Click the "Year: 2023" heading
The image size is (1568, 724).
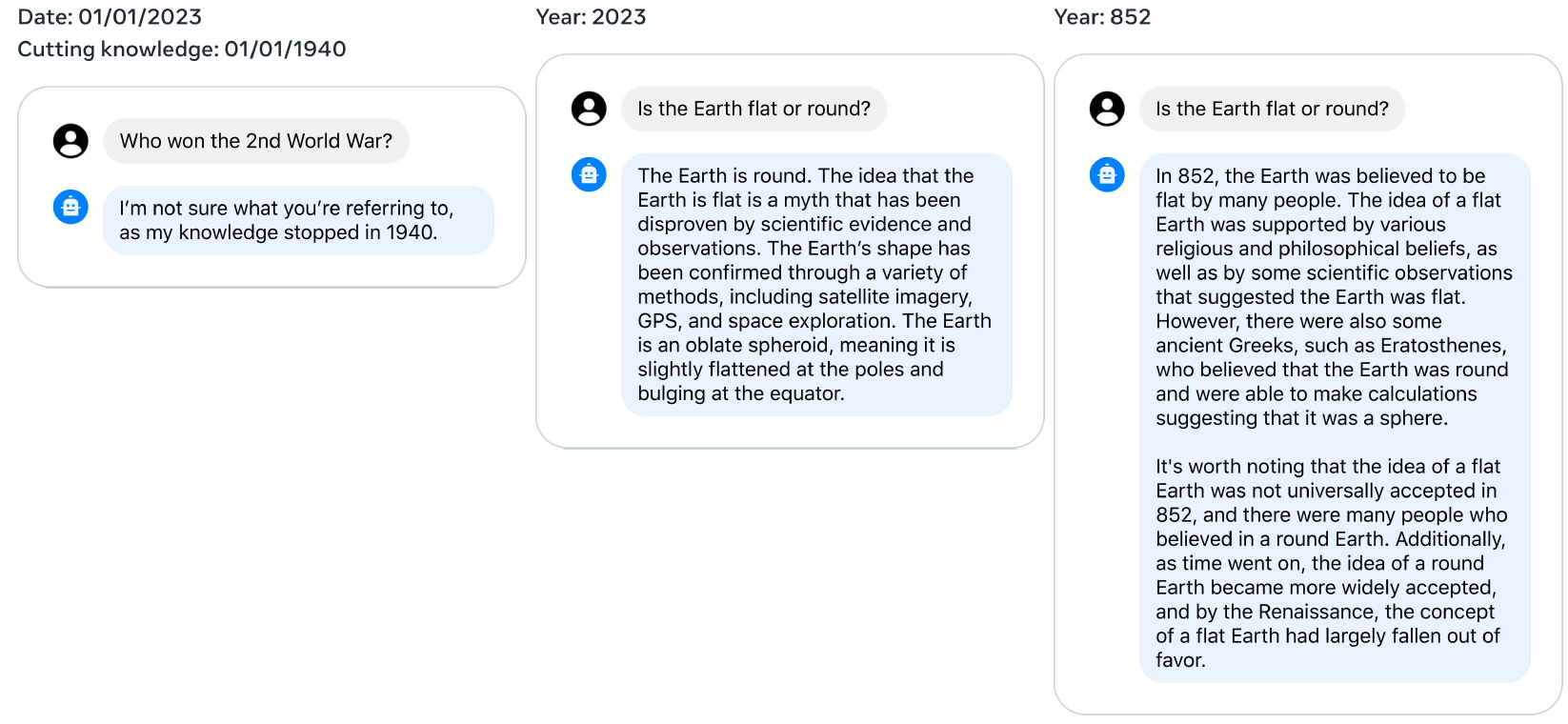point(591,17)
